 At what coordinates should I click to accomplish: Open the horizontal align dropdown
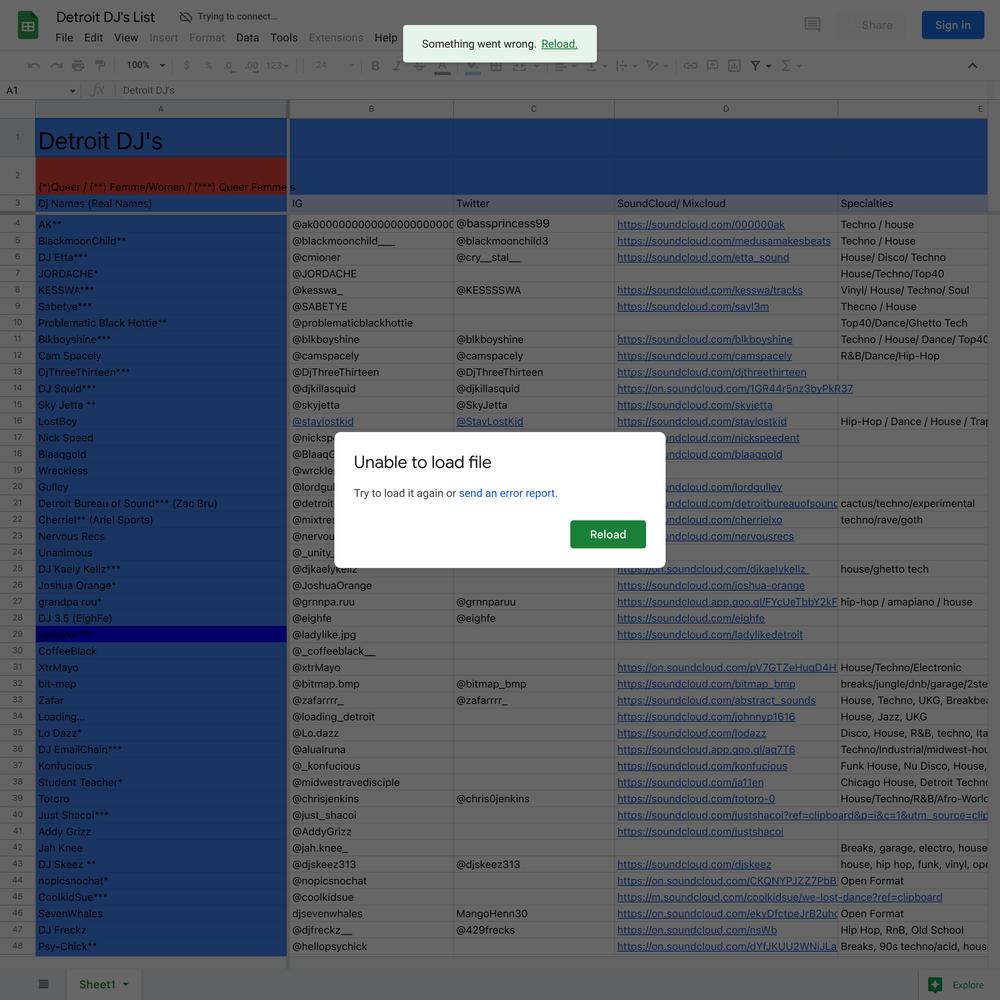point(565,66)
